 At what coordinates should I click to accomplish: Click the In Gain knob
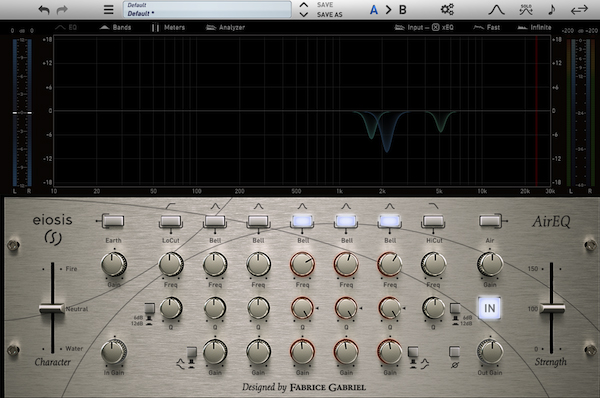(x=114, y=352)
